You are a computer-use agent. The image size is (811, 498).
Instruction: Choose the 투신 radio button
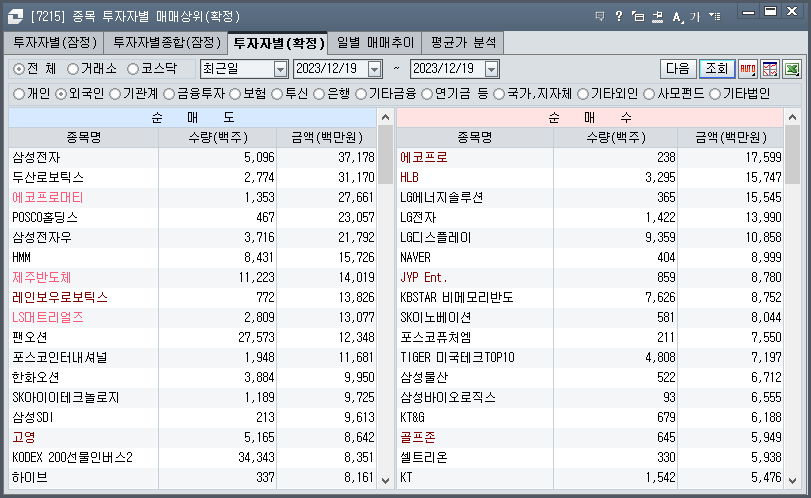tap(277, 94)
